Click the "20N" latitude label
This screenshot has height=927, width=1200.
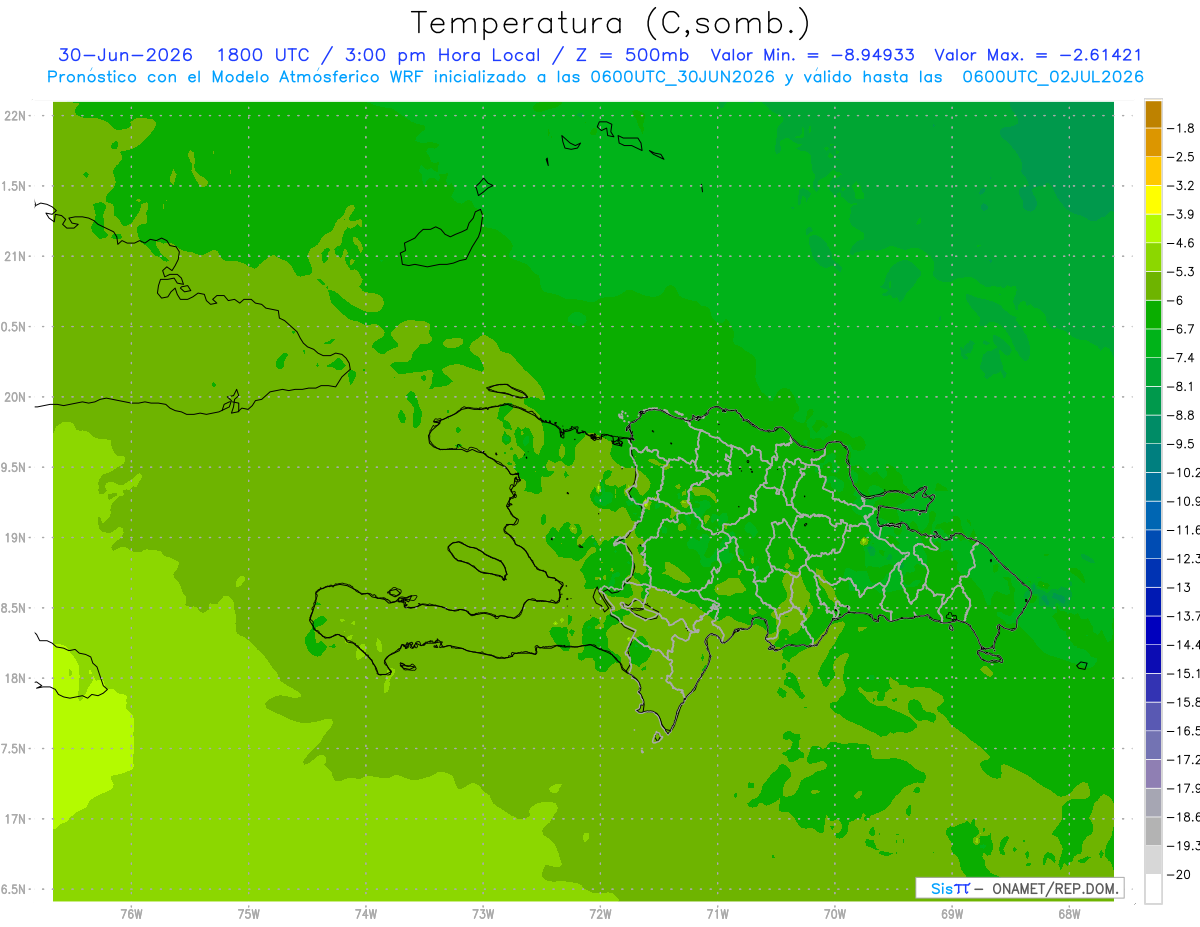pos(17,397)
